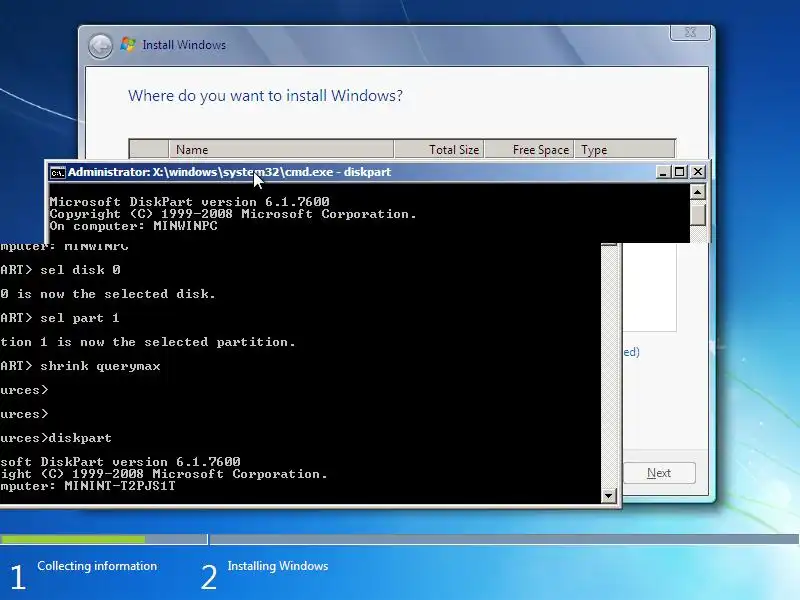Click the Windows flag icon in Install Windows title
The width and height of the screenshot is (800, 600).
(128, 45)
